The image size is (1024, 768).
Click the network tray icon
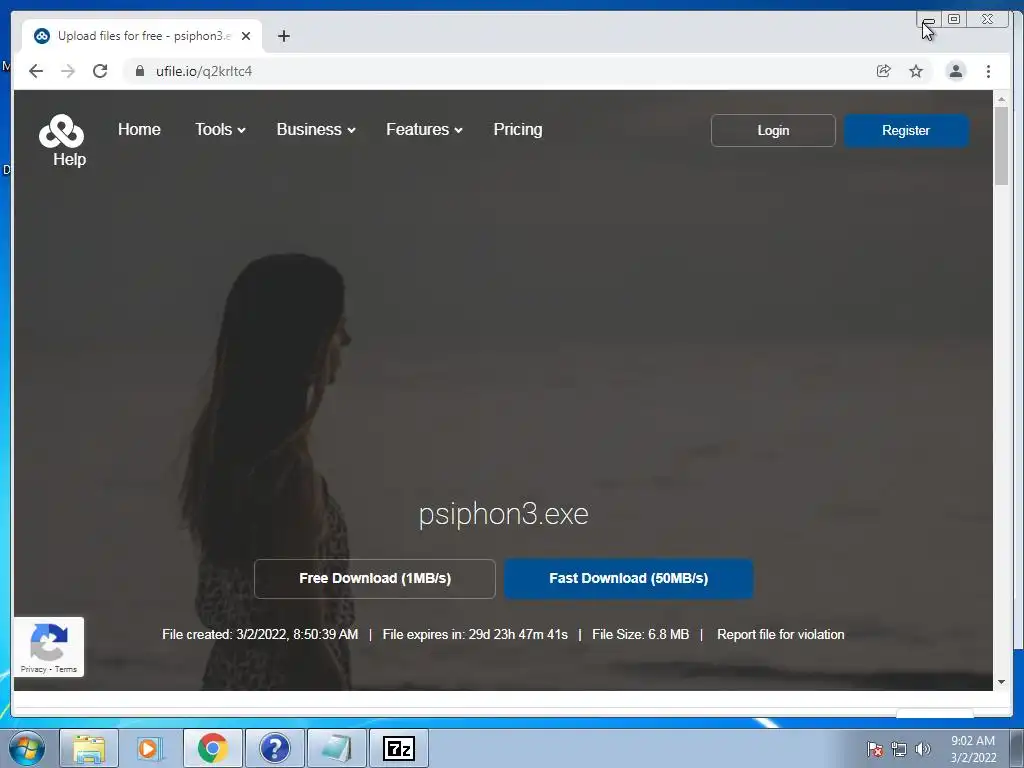coord(899,749)
